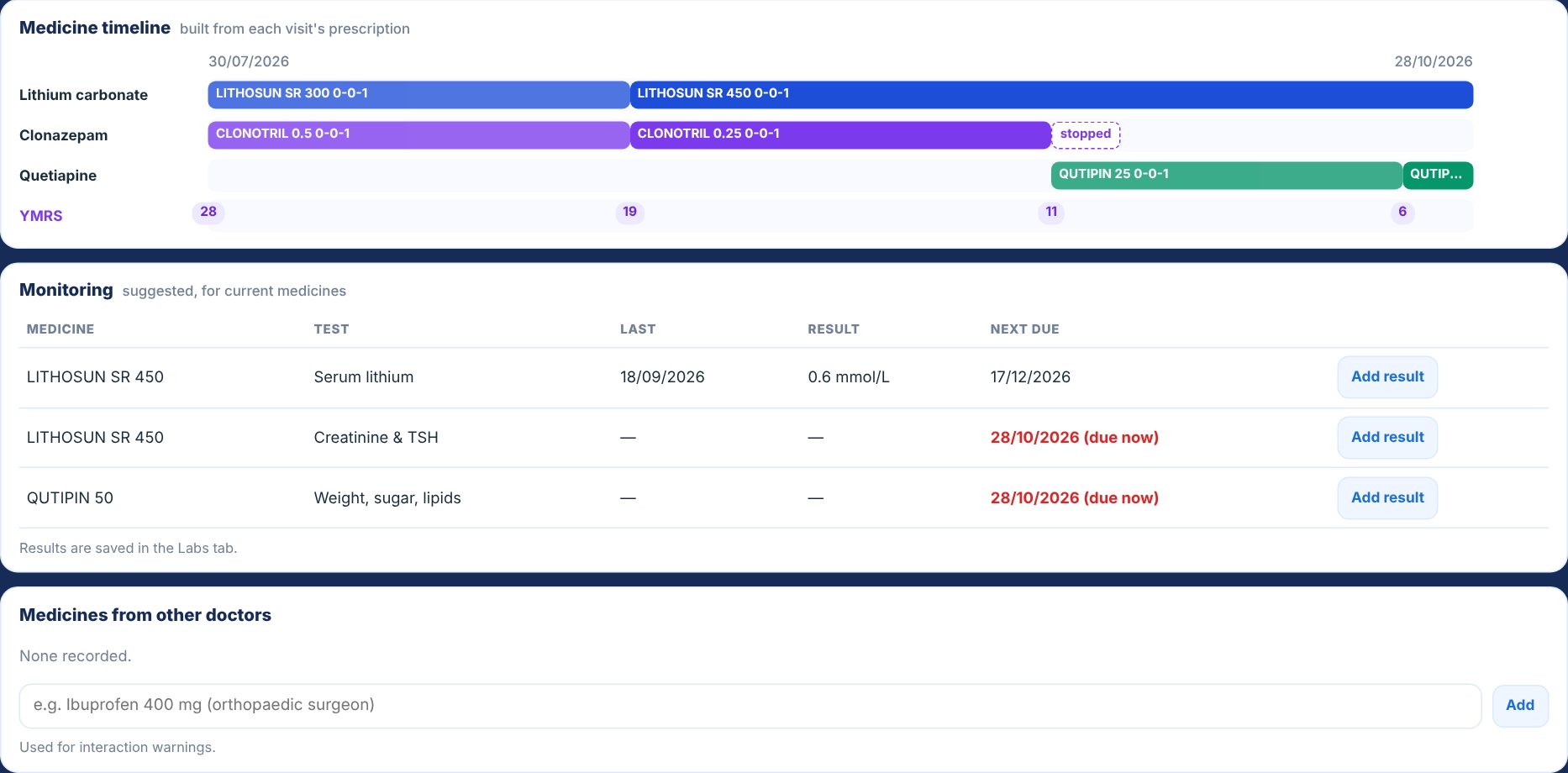
Task: Click 'Results are saved in the Labs tab' note
Action: pyautogui.click(x=129, y=549)
